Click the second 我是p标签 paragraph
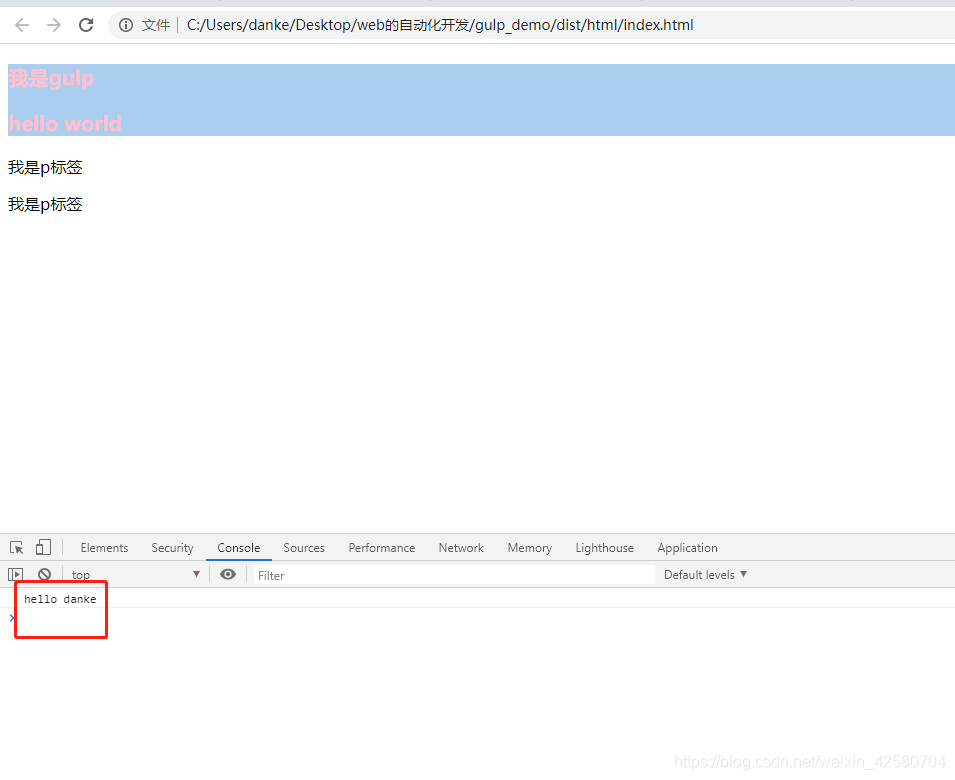955x780 pixels. pyautogui.click(x=45, y=205)
